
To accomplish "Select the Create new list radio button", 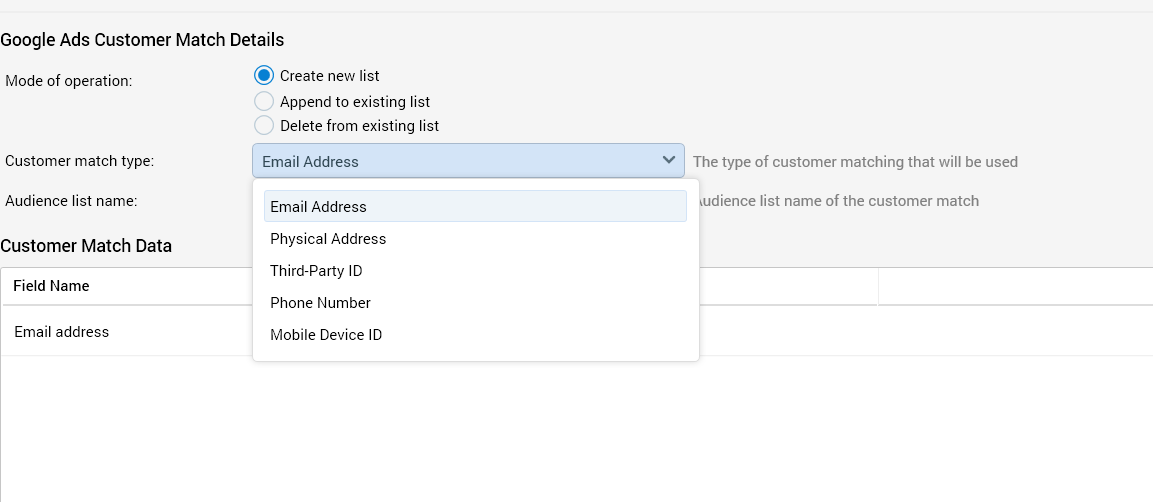I will tap(264, 76).
